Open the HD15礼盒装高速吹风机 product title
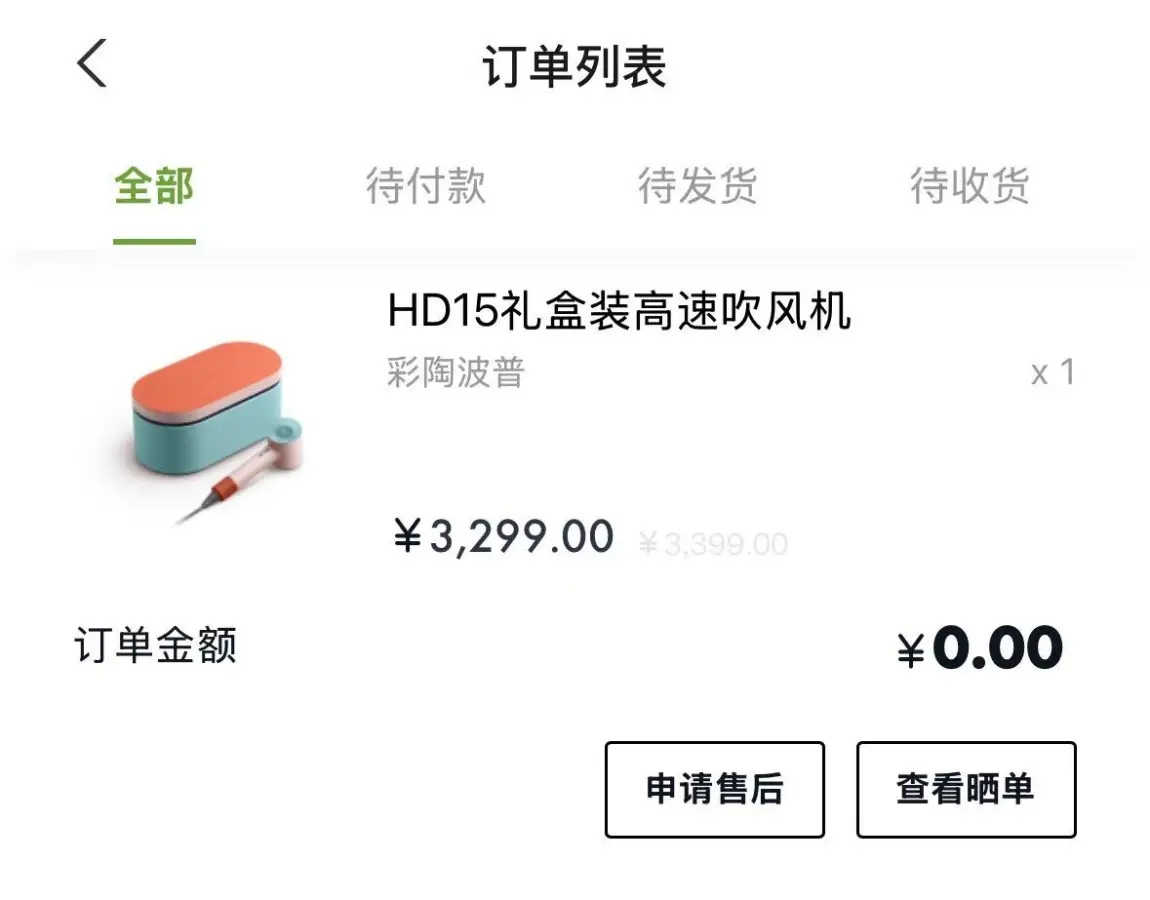This screenshot has height=900, width=1150. pos(619,311)
